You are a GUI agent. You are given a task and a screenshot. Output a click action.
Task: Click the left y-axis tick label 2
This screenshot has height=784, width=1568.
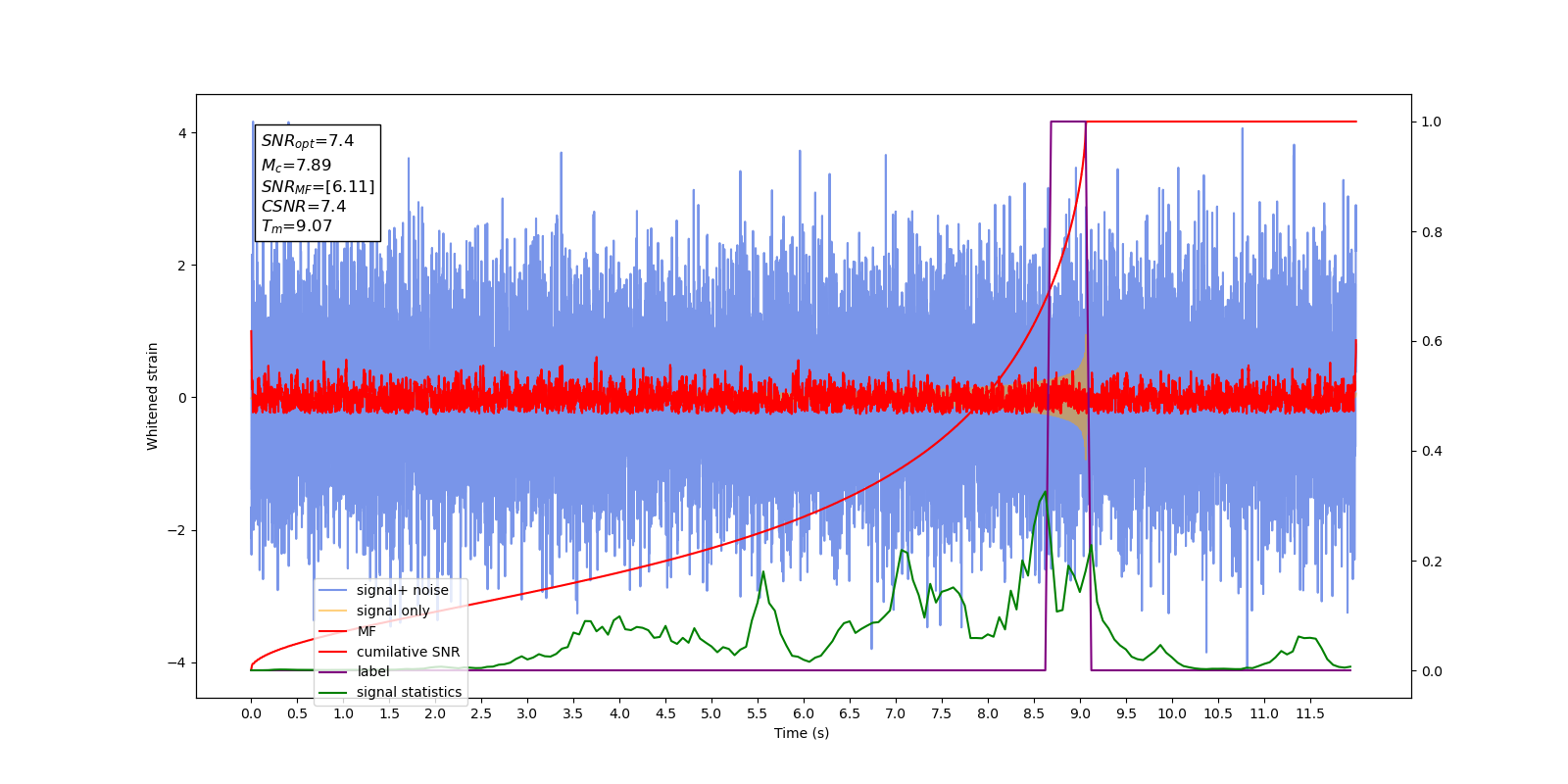[x=182, y=266]
